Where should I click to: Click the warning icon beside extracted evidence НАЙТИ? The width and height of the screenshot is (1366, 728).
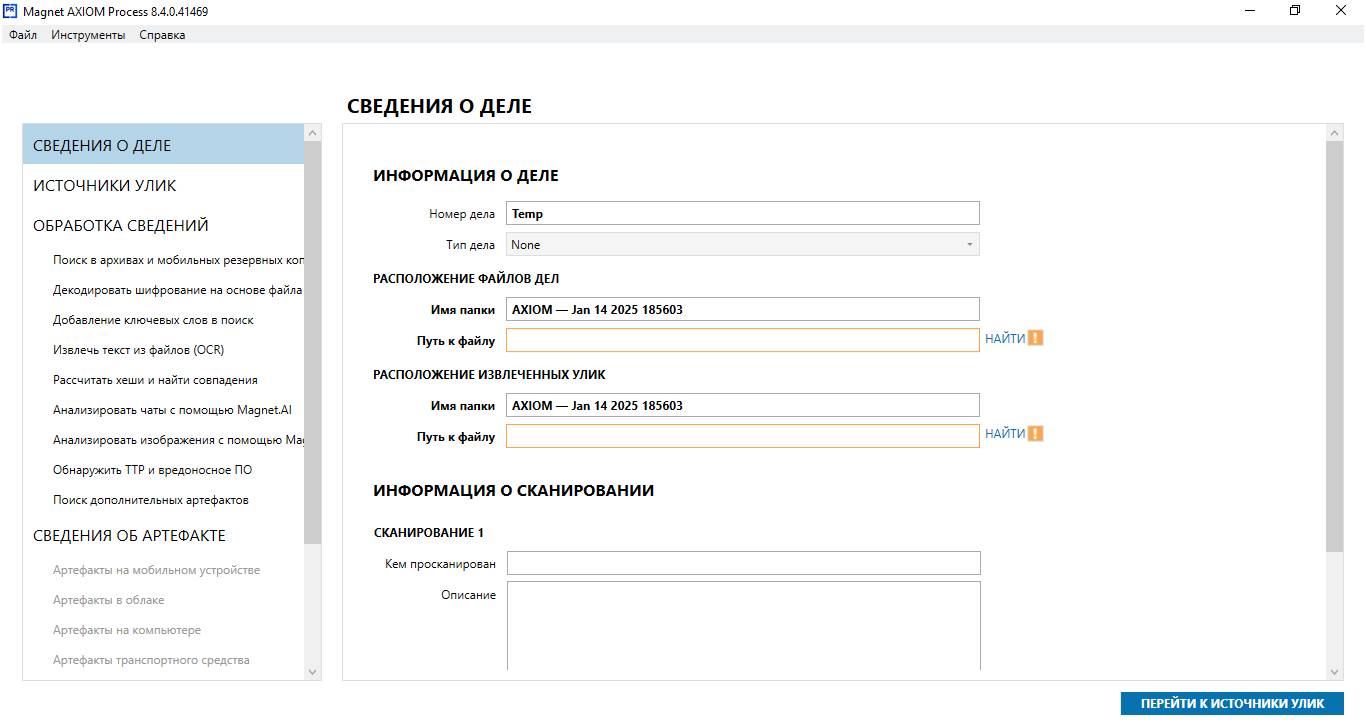click(1035, 434)
